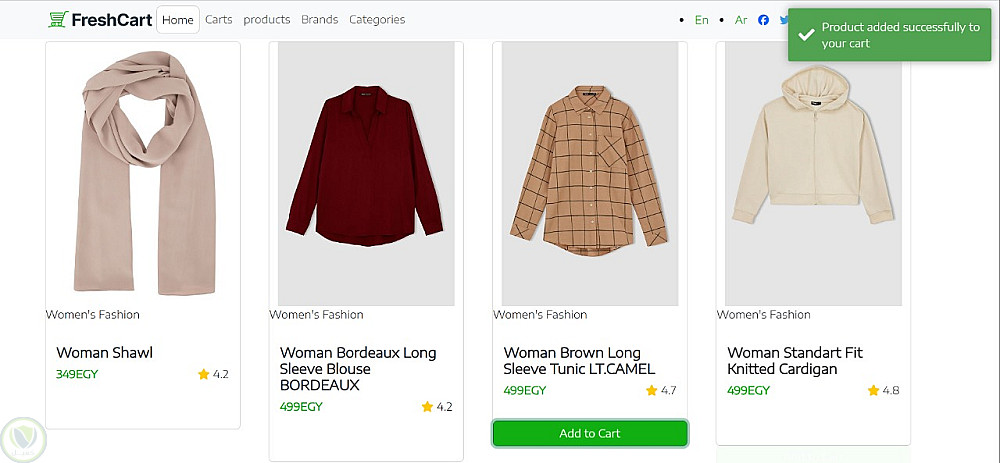Click the star icon on the Knitted Cardigan card
1000x463 pixels.
(875, 391)
